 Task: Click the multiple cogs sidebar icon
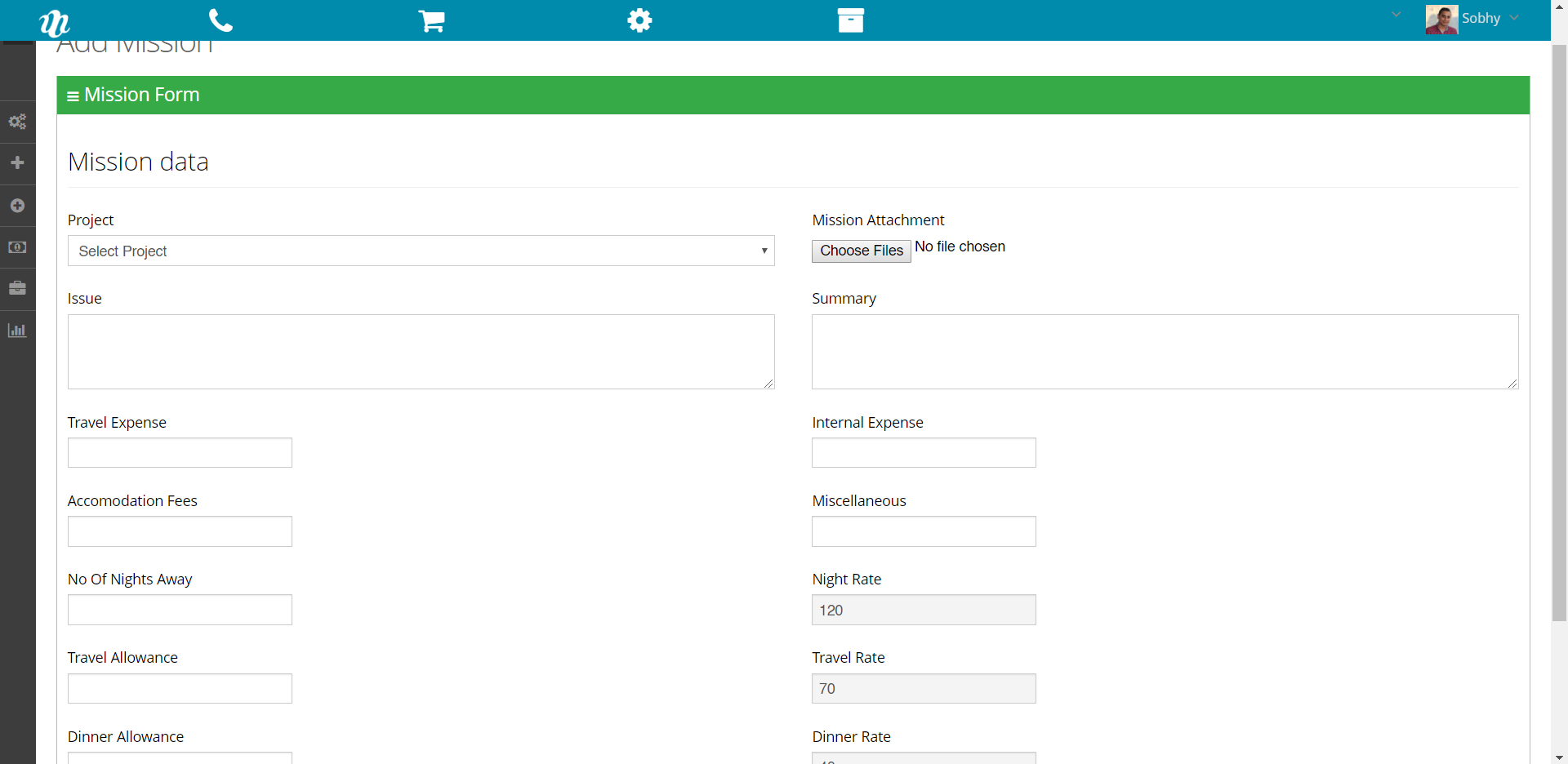click(17, 122)
